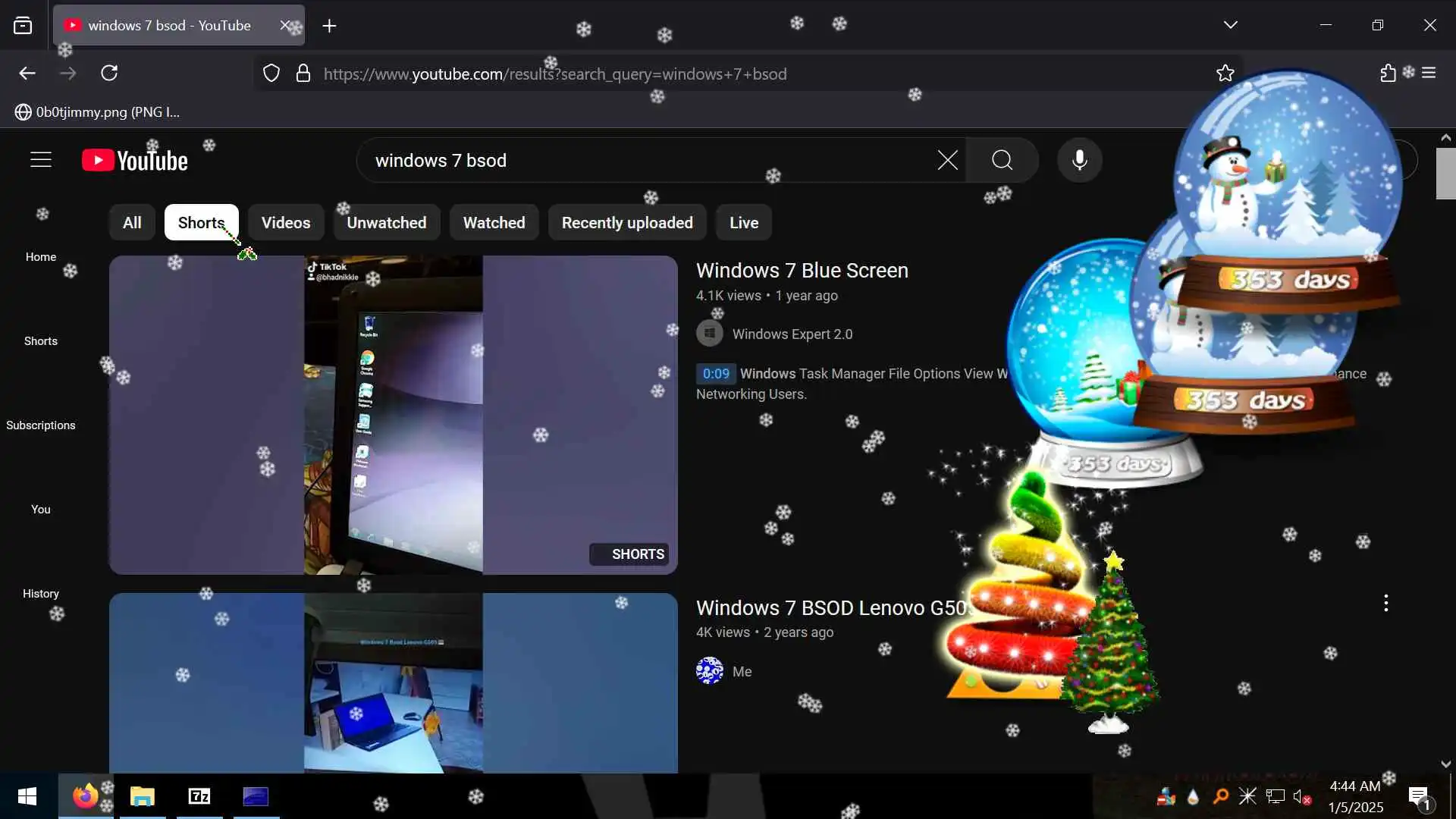Screen dimensions: 1456x819
Task: Open the Firefox application hamburger menu
Action: (1429, 74)
